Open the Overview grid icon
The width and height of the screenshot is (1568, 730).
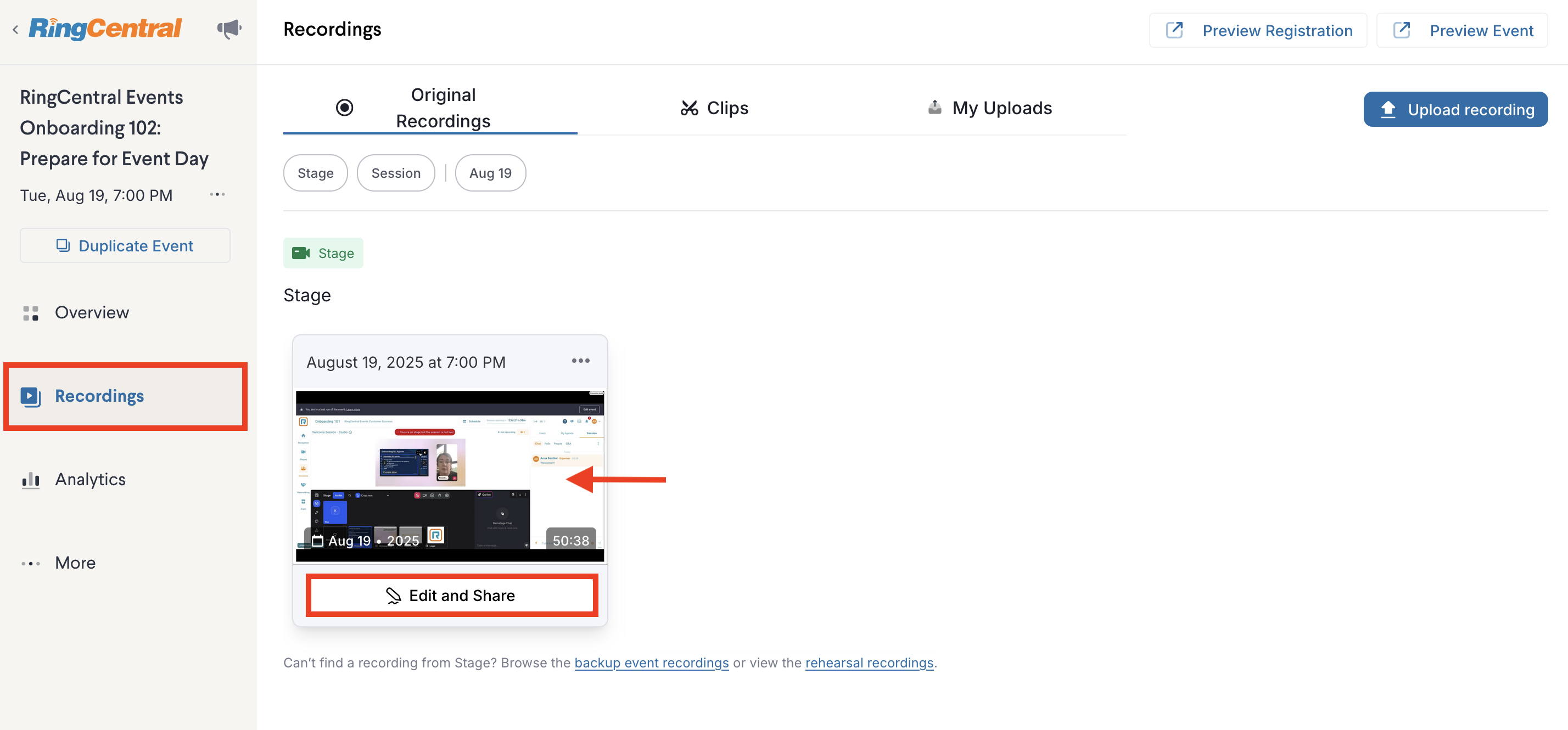(30, 313)
